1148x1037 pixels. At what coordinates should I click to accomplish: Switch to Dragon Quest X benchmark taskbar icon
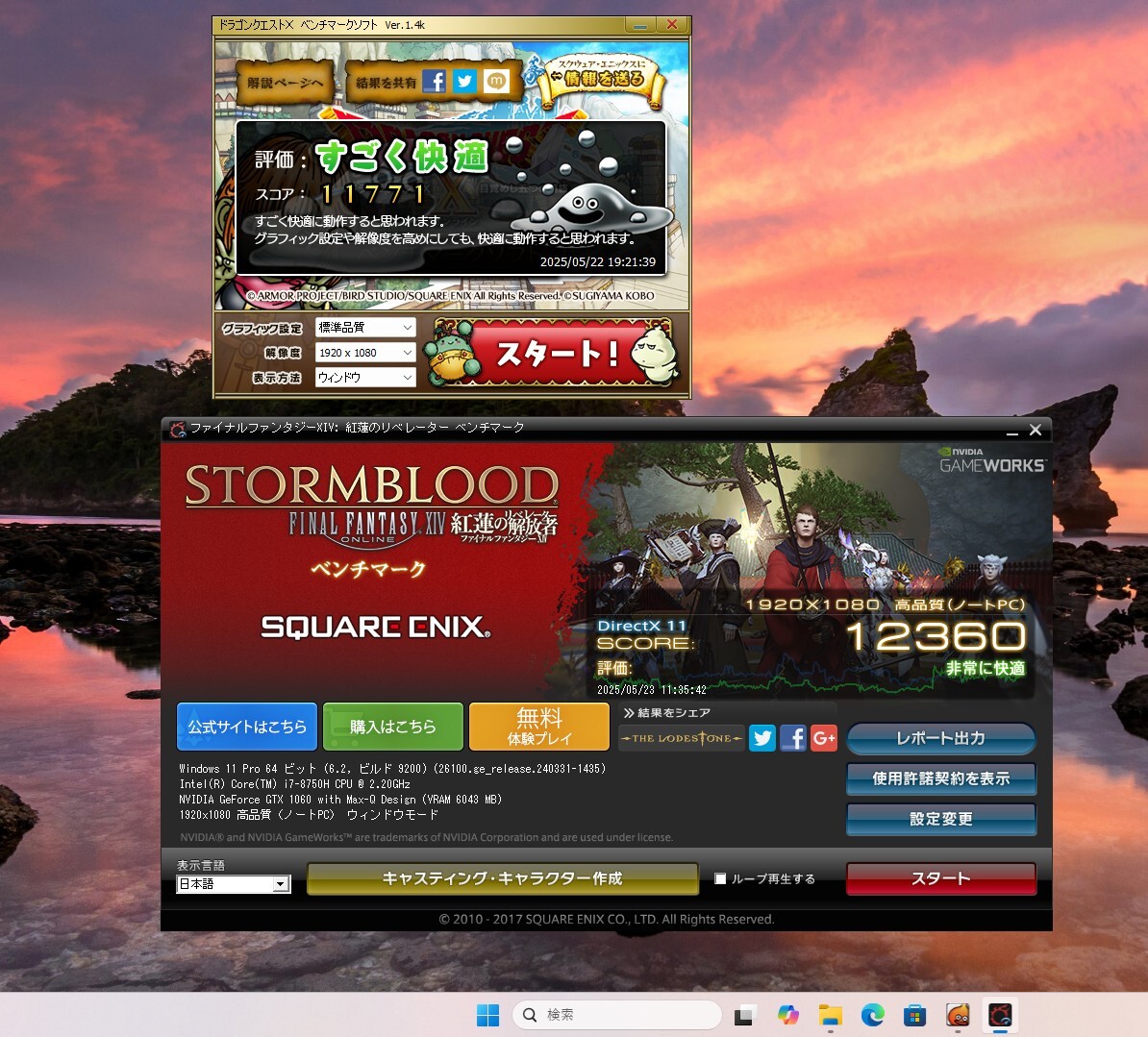[x=958, y=1015]
